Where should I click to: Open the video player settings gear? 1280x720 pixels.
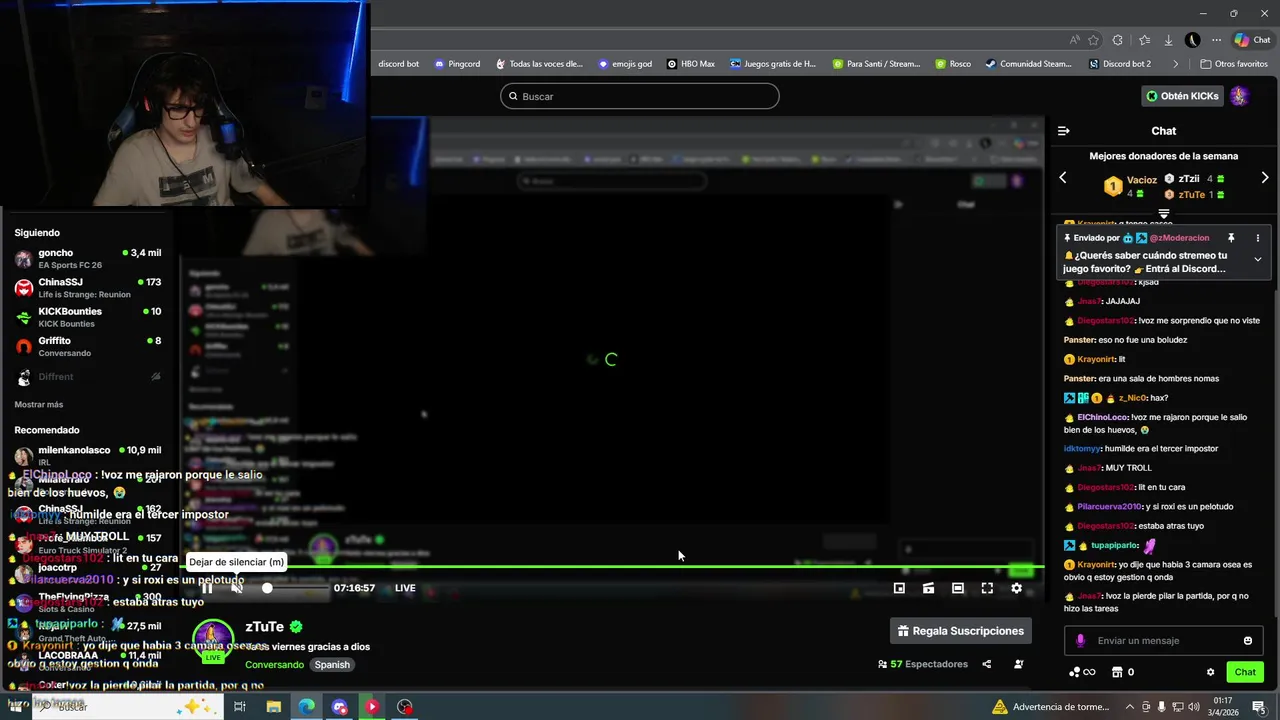click(1017, 588)
